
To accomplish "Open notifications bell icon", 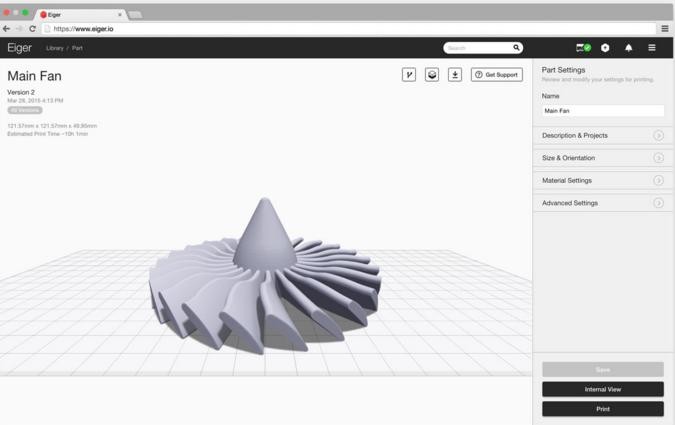I will [628, 47].
